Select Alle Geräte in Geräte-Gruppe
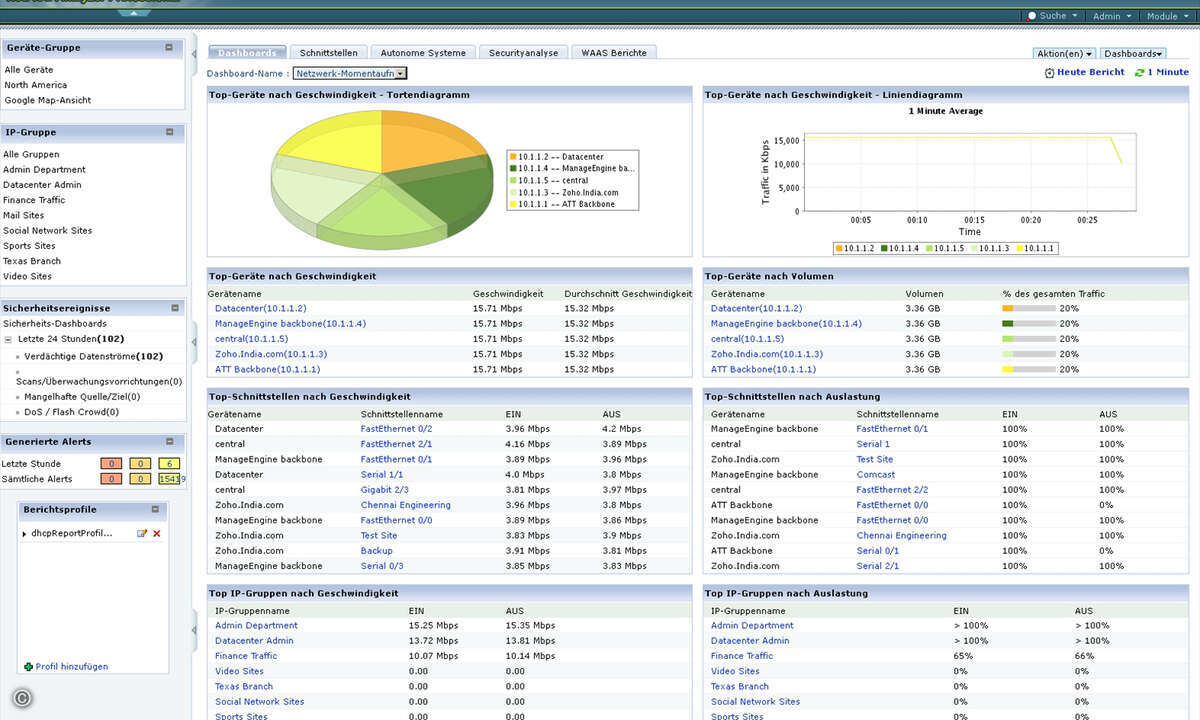Viewport: 1200px width, 720px height. point(29,70)
